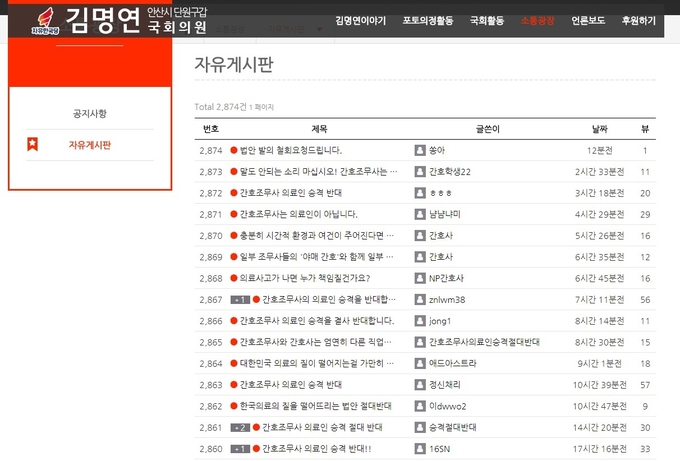Click comment count badge on post 2,867
The image size is (680, 461).
click(x=240, y=300)
